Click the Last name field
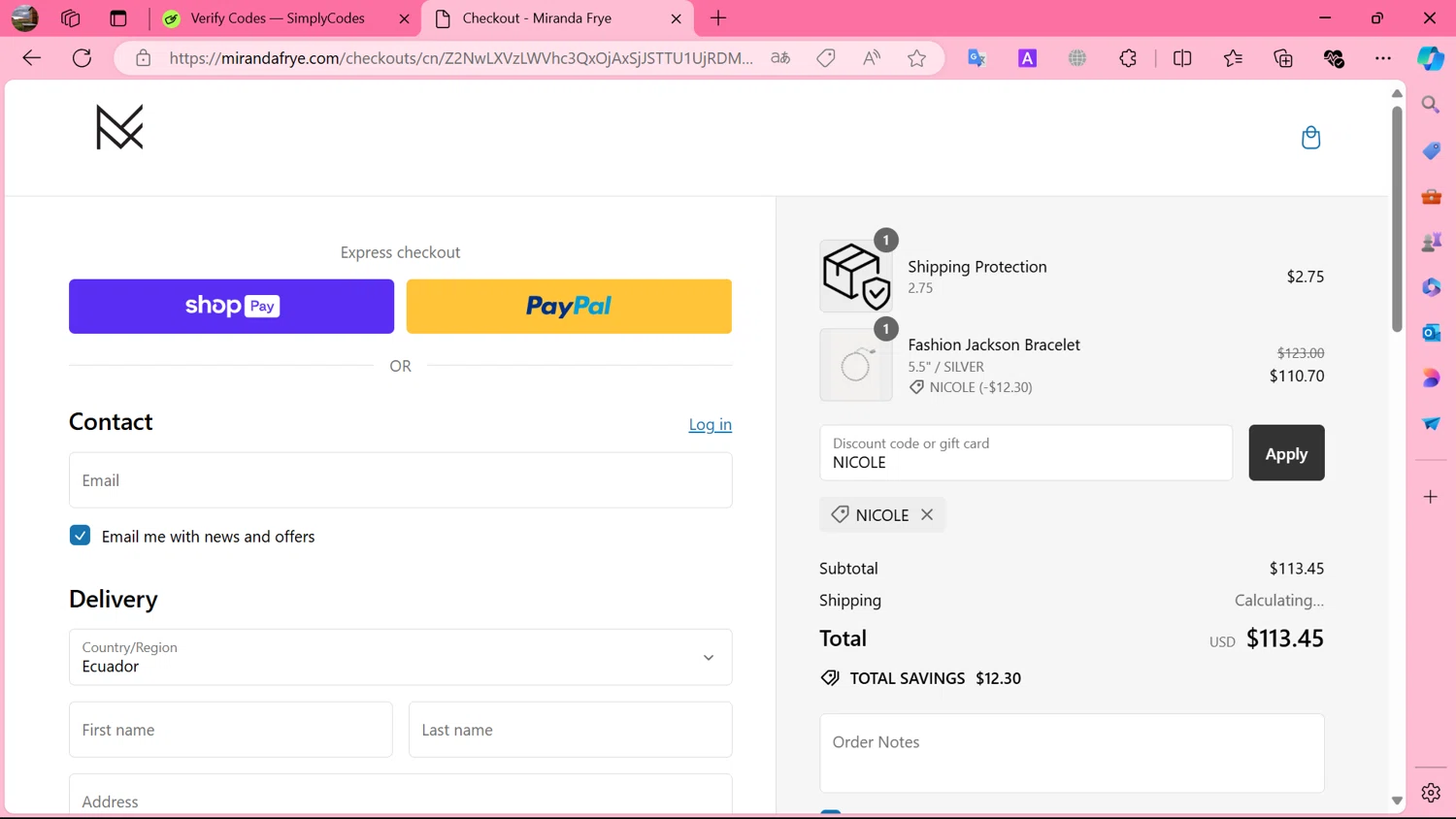1456x819 pixels. [x=571, y=730]
